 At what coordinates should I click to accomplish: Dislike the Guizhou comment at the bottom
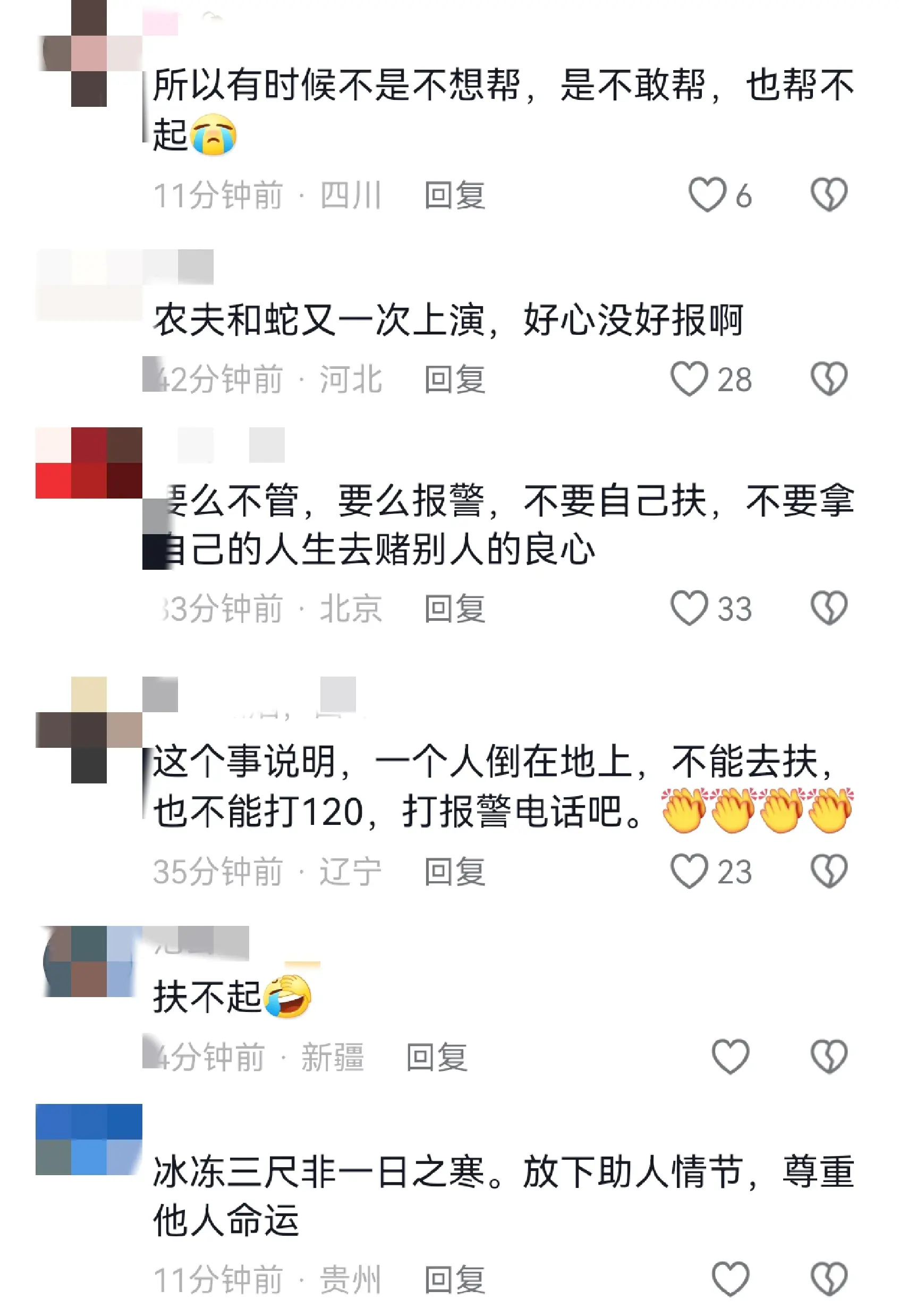tap(829, 1279)
